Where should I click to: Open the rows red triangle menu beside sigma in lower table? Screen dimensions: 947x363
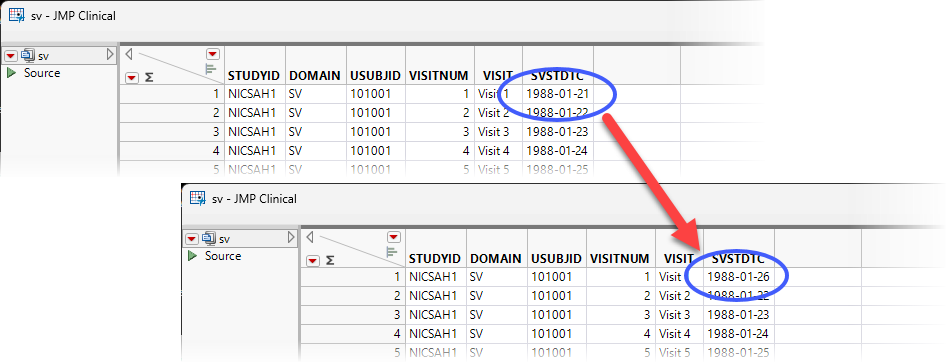(x=312, y=260)
